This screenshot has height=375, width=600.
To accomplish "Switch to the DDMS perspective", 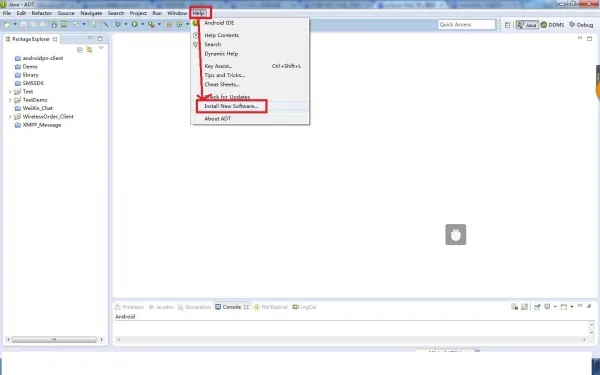I will click(552, 25).
